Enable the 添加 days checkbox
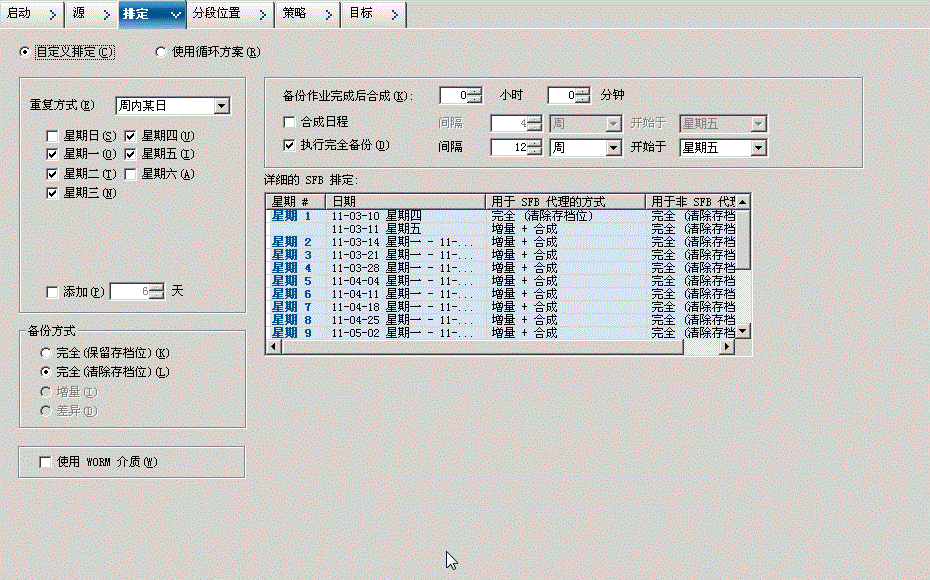 [51, 292]
